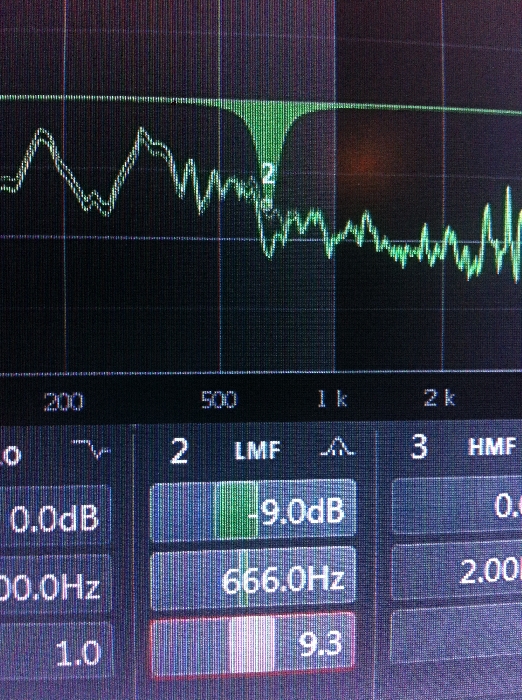Image resolution: width=522 pixels, height=700 pixels.
Task: Click the -9.0dB gain slider
Action: tap(254, 510)
